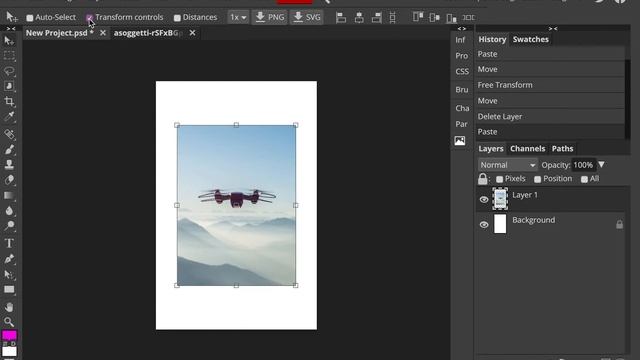Select the Move tool in left toolbar
Screen dimensions: 640x360
9,40
